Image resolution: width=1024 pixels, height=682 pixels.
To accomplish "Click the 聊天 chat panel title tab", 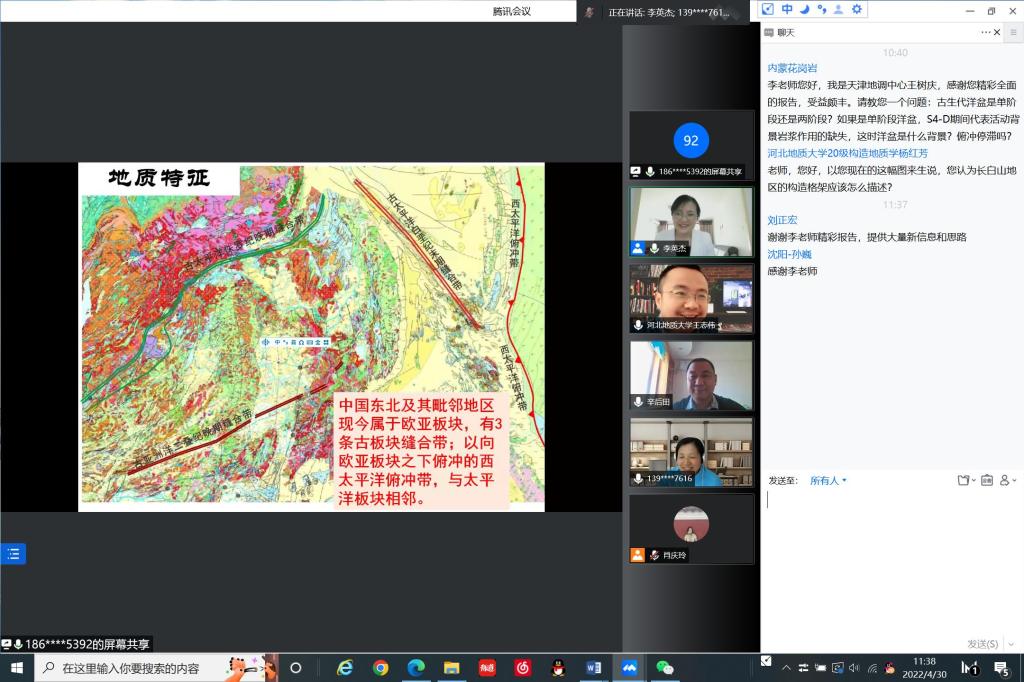I will pos(785,32).
